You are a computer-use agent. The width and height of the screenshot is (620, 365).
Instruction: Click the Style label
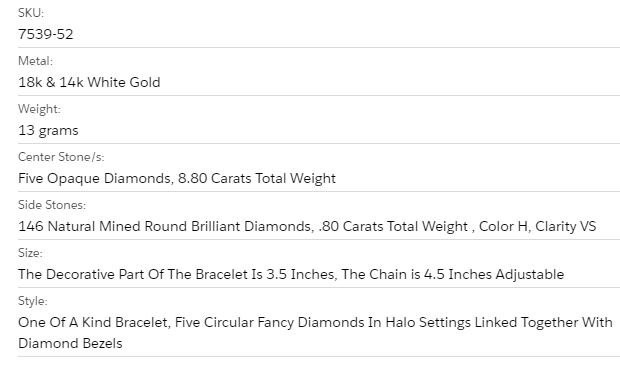point(32,301)
